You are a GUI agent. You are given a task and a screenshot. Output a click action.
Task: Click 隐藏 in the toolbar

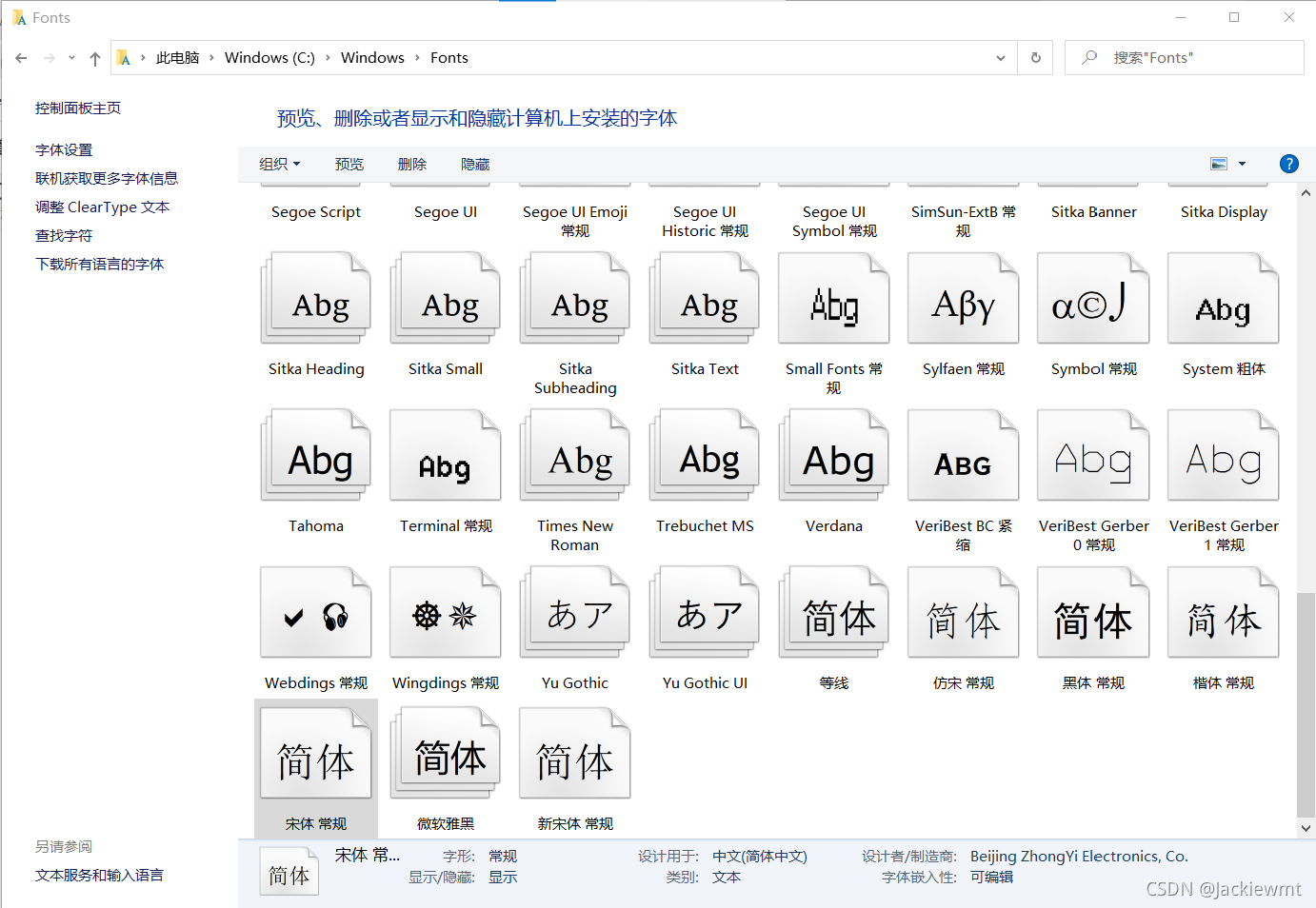tap(475, 164)
